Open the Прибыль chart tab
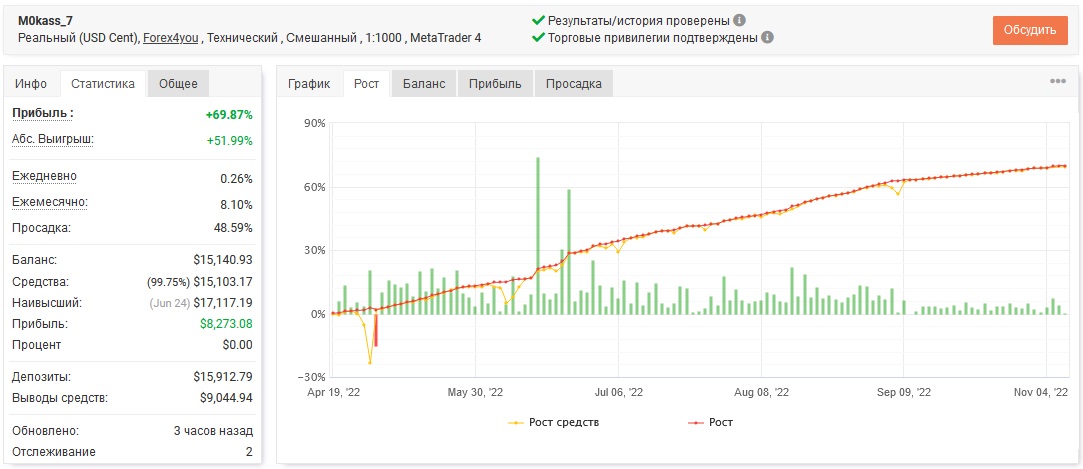The width and height of the screenshot is (1083, 469). 495,84
